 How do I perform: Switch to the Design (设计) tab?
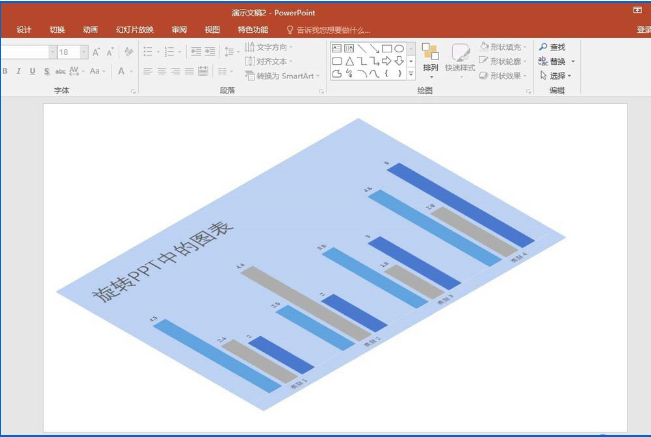pyautogui.click(x=24, y=29)
